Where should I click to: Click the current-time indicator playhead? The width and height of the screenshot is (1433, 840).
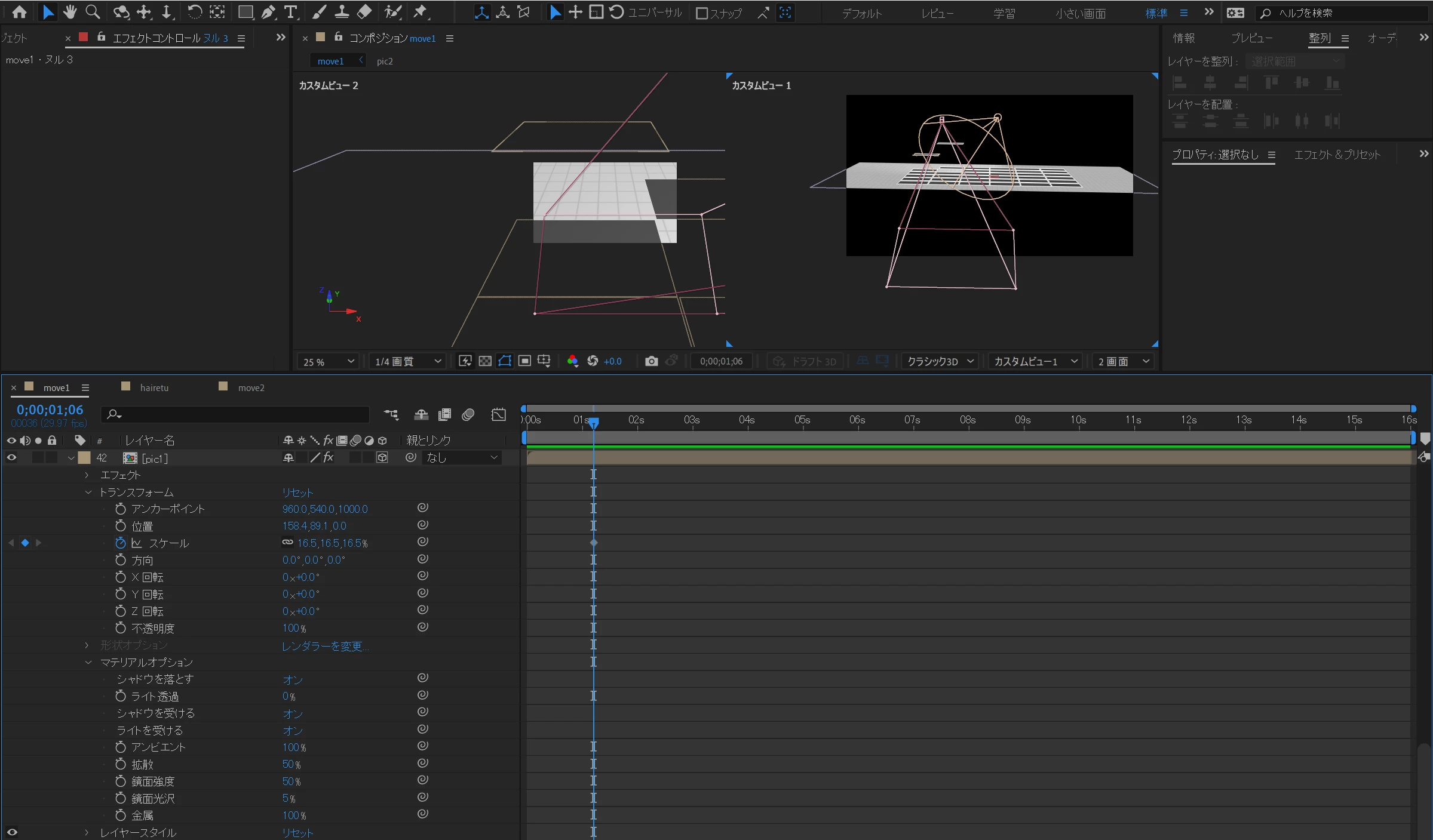(593, 423)
